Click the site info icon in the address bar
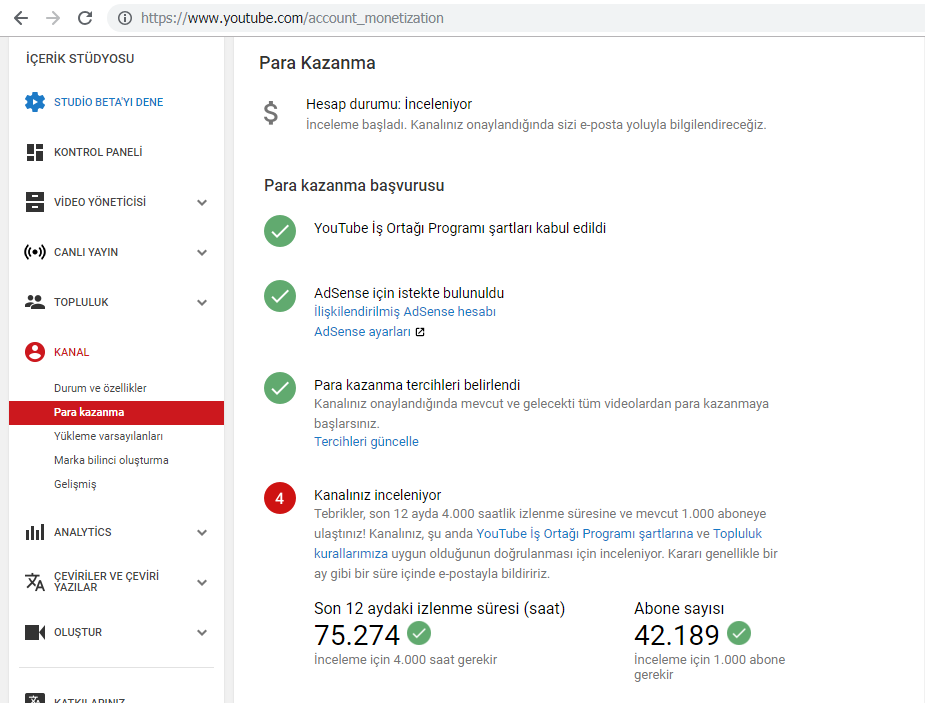The height and width of the screenshot is (703, 925). (124, 18)
